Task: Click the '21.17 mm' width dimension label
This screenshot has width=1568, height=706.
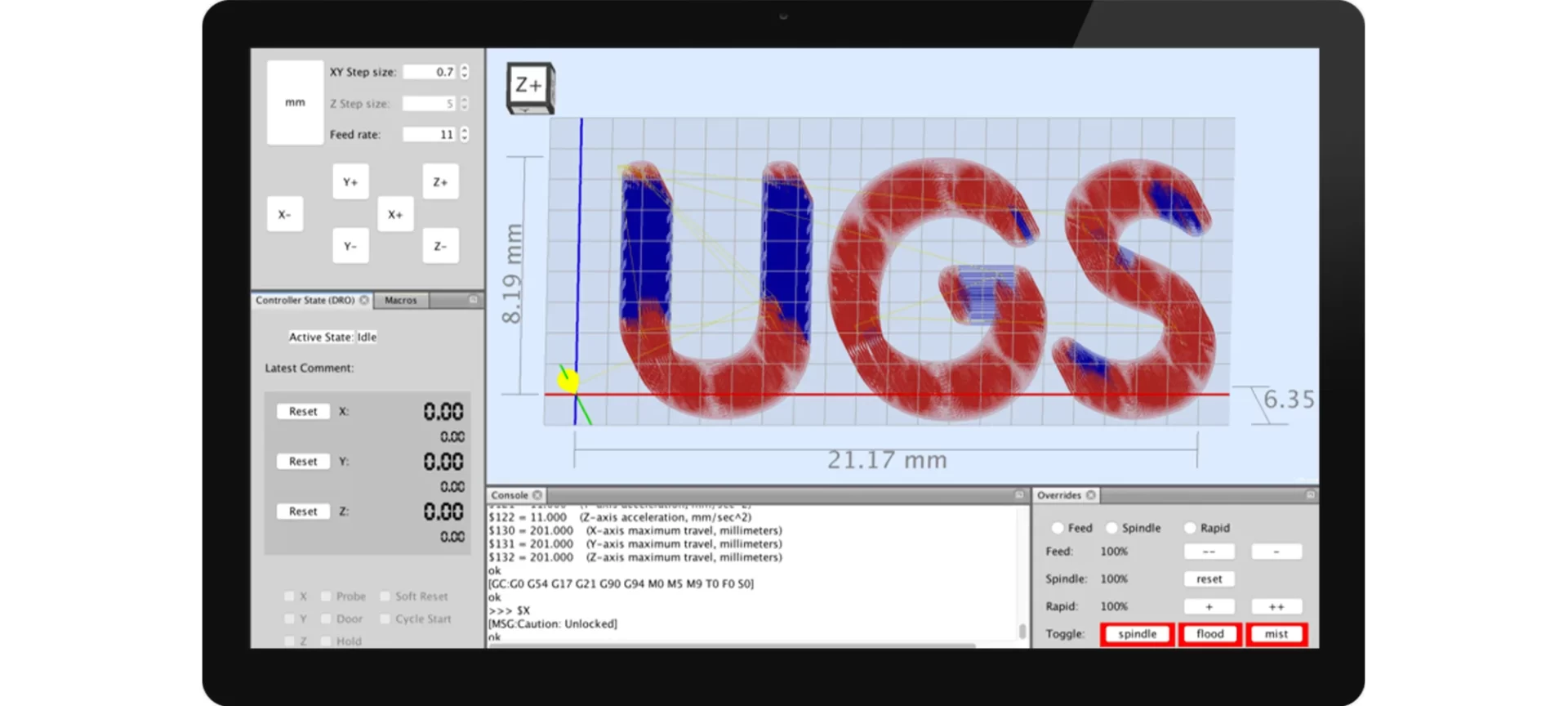Action: [887, 460]
